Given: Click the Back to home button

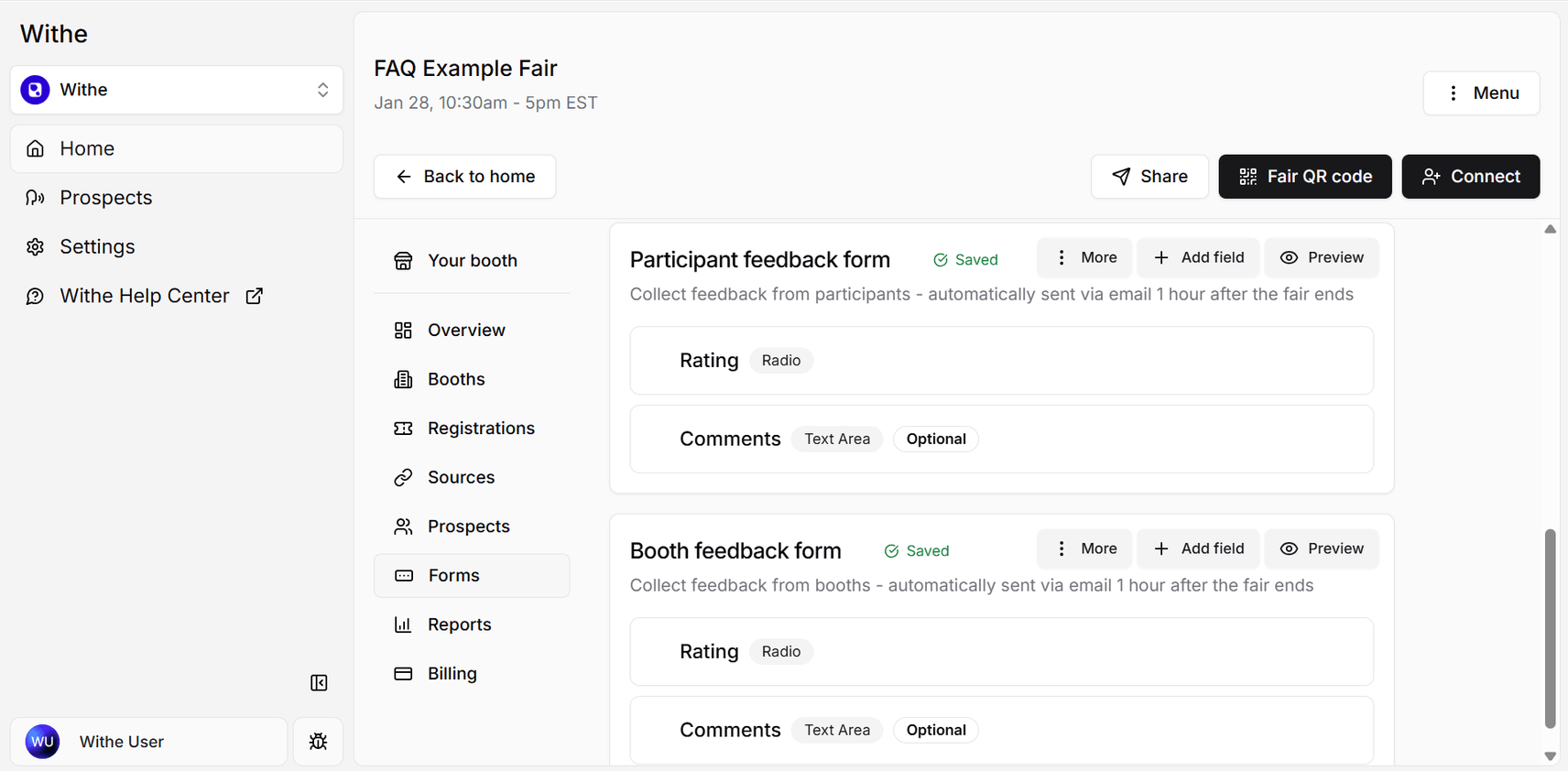Looking at the screenshot, I should coord(464,177).
